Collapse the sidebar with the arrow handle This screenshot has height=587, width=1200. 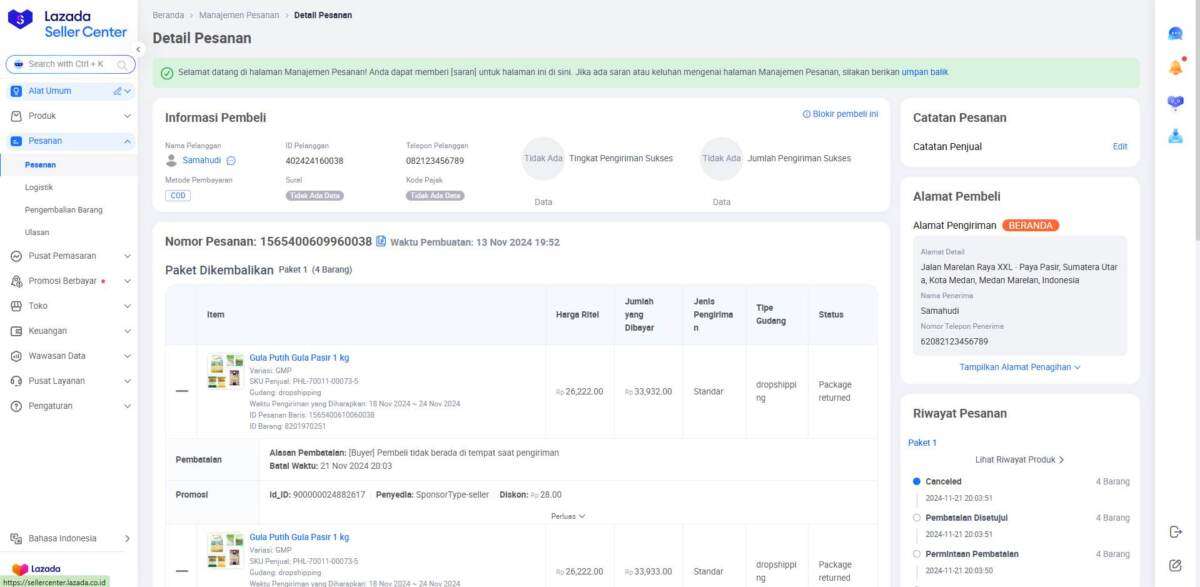tap(138, 49)
